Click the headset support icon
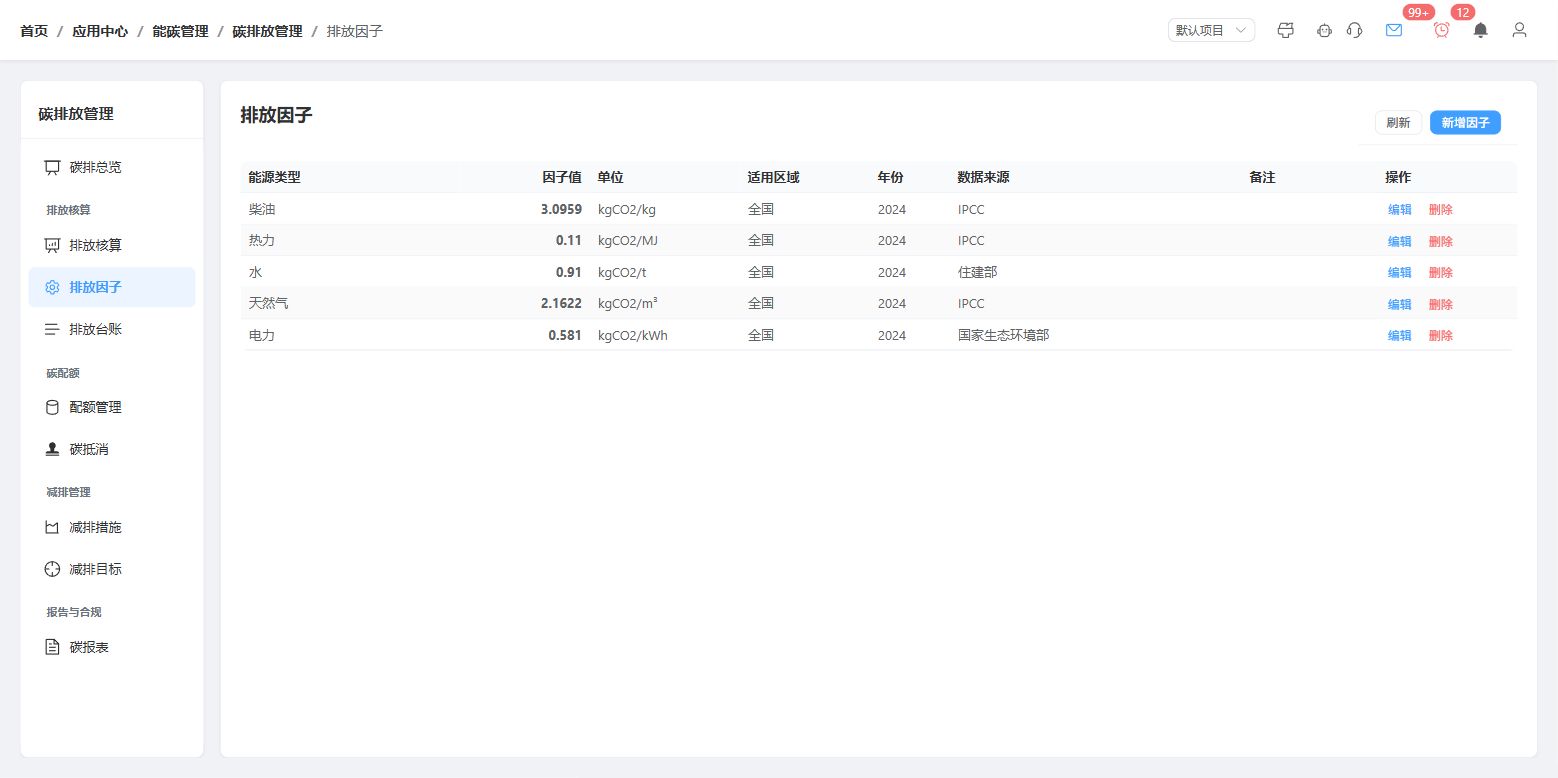The width and height of the screenshot is (1558, 778). (1355, 30)
